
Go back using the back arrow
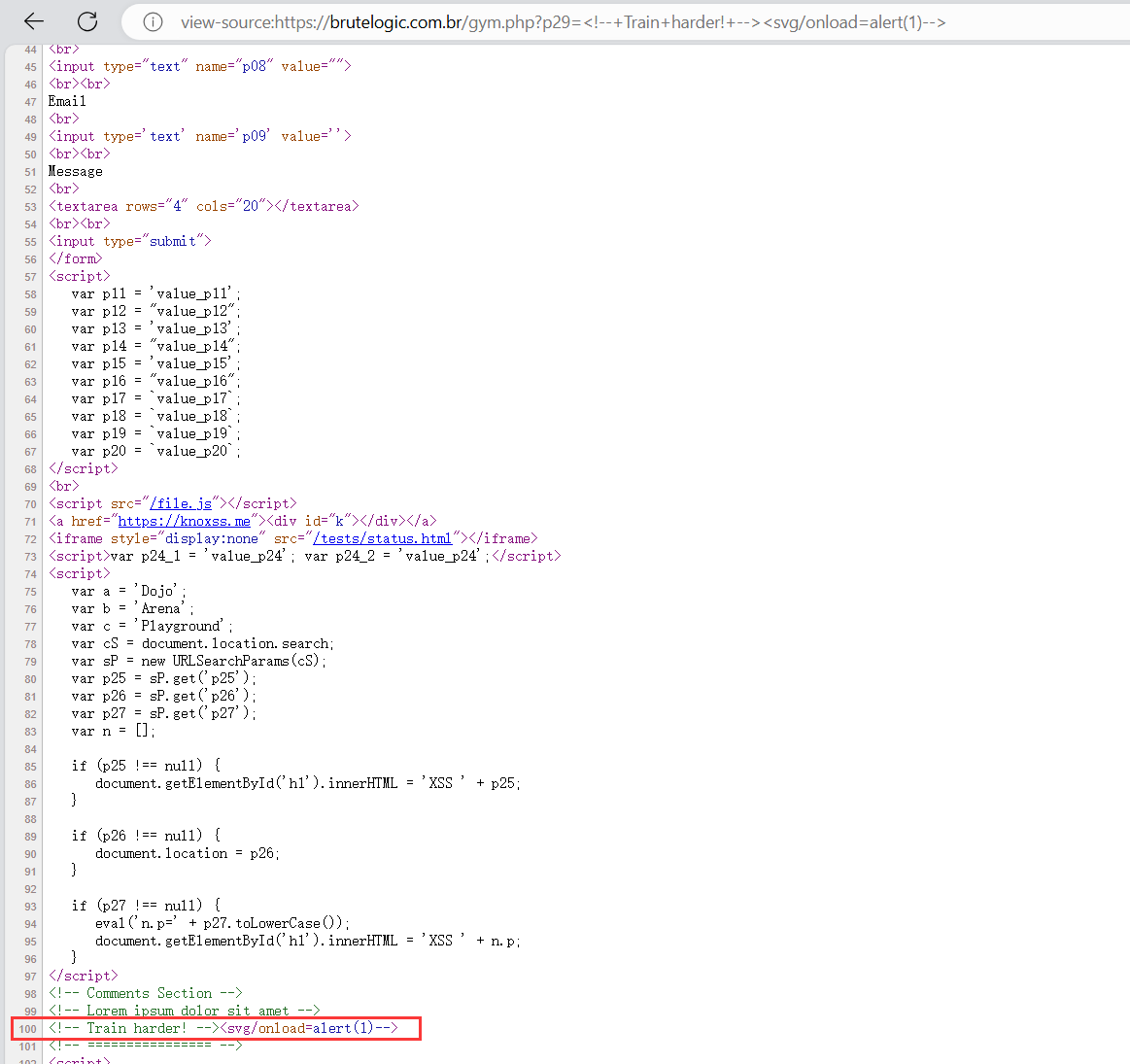coord(34,21)
